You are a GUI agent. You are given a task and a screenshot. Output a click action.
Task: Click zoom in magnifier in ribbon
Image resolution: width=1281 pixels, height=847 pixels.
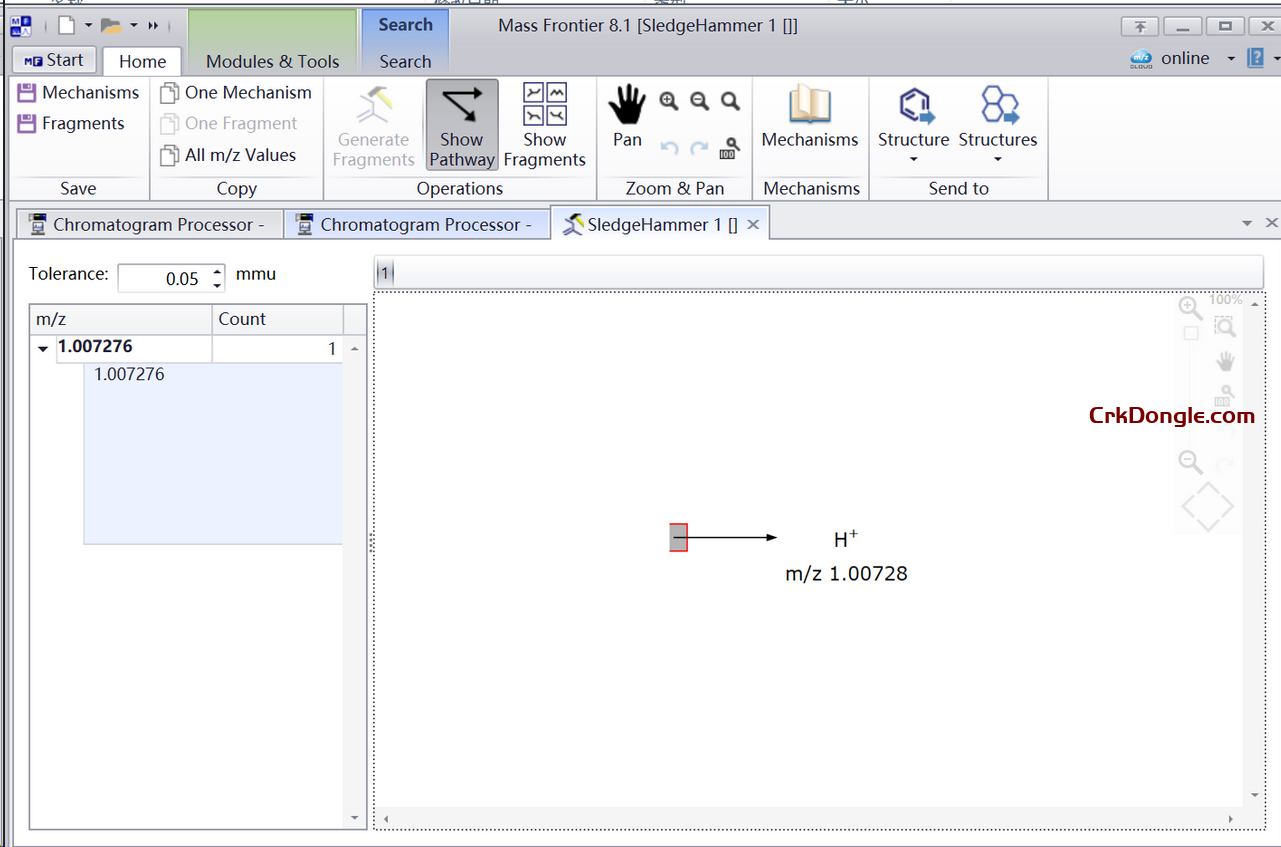pos(669,101)
